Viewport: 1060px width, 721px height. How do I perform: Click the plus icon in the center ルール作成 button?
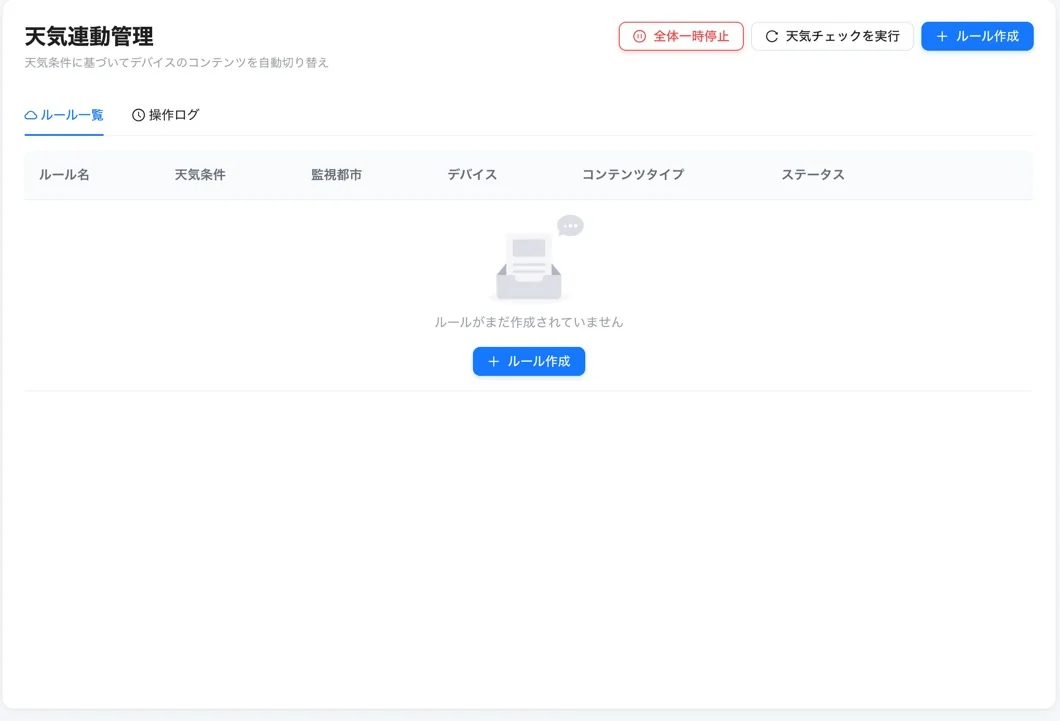(493, 362)
